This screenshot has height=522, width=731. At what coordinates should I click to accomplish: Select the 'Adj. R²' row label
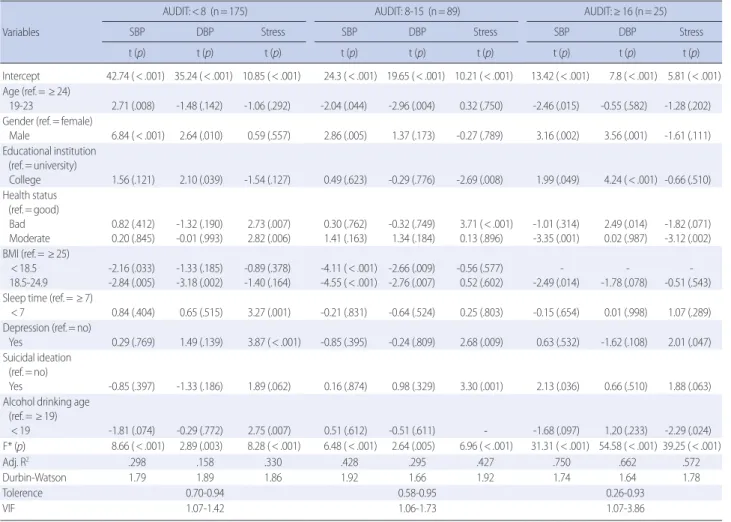tap(15, 462)
